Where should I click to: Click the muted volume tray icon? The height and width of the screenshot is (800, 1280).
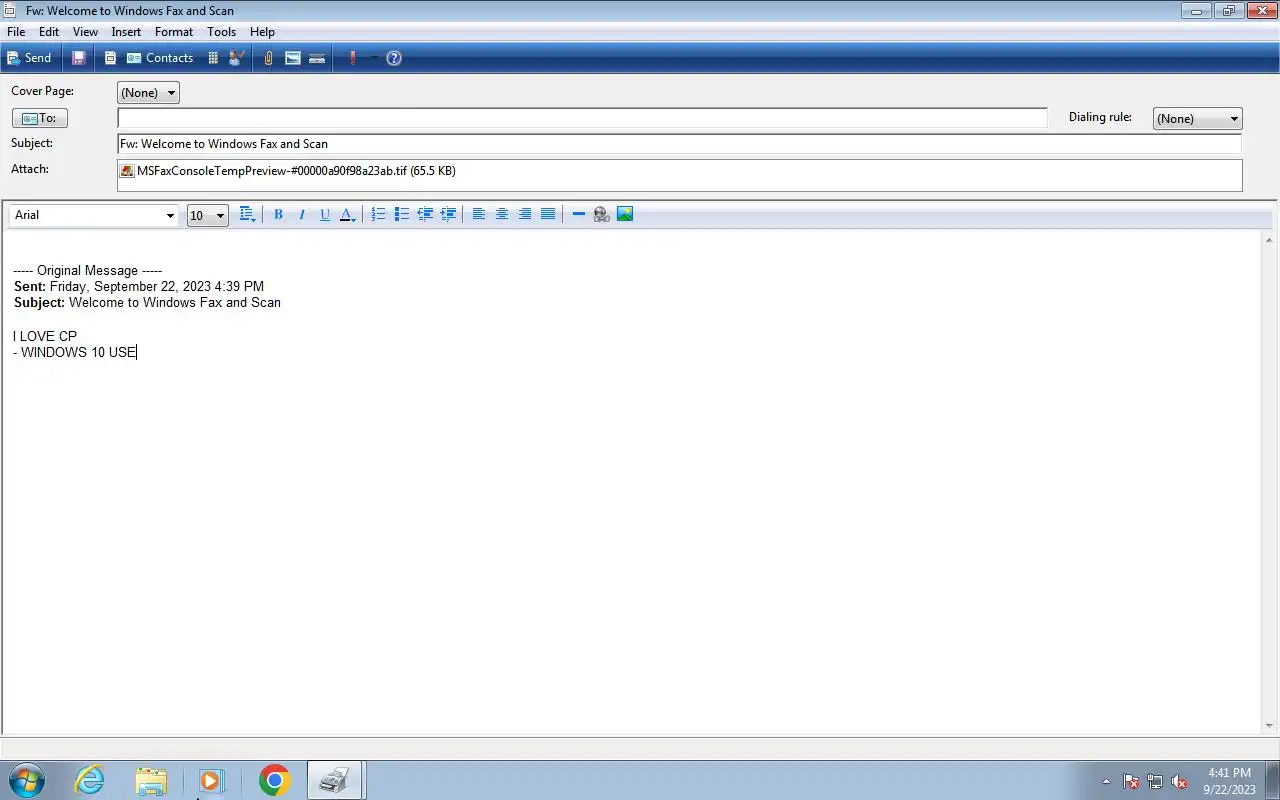1179,781
